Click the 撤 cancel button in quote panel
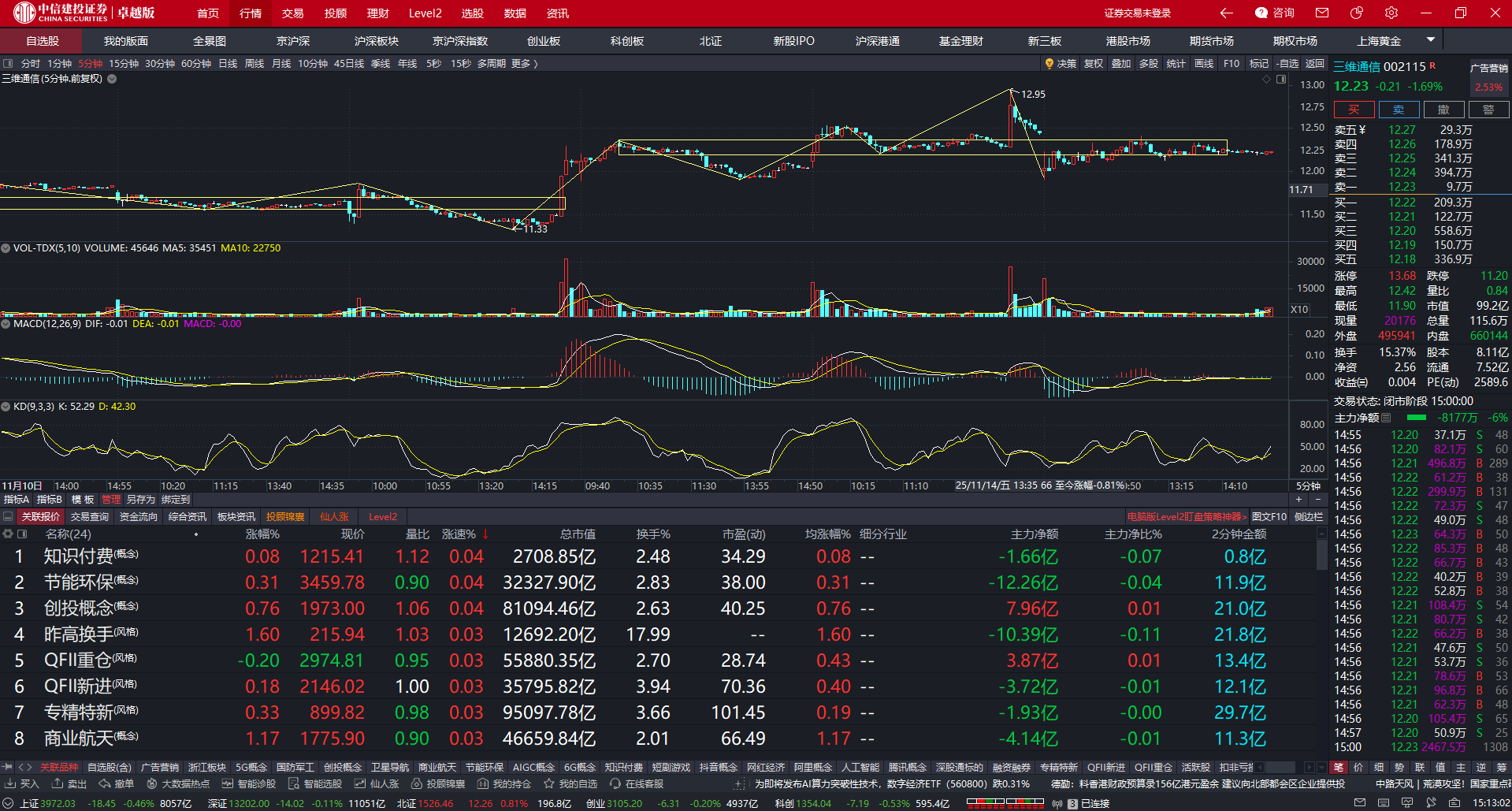Image resolution: width=1512 pixels, height=811 pixels. coord(1443,110)
